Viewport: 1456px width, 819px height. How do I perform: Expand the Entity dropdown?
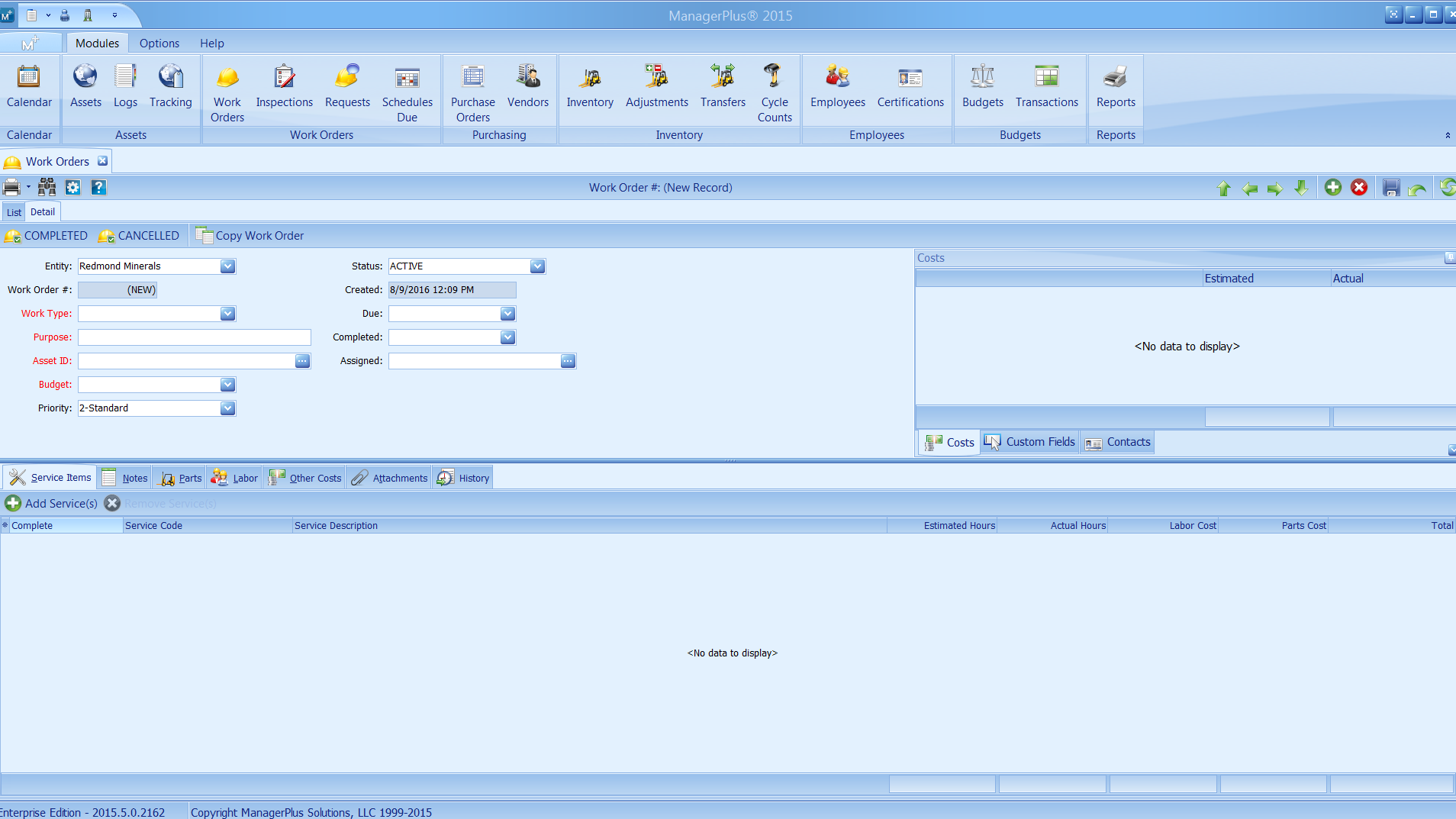point(227,266)
